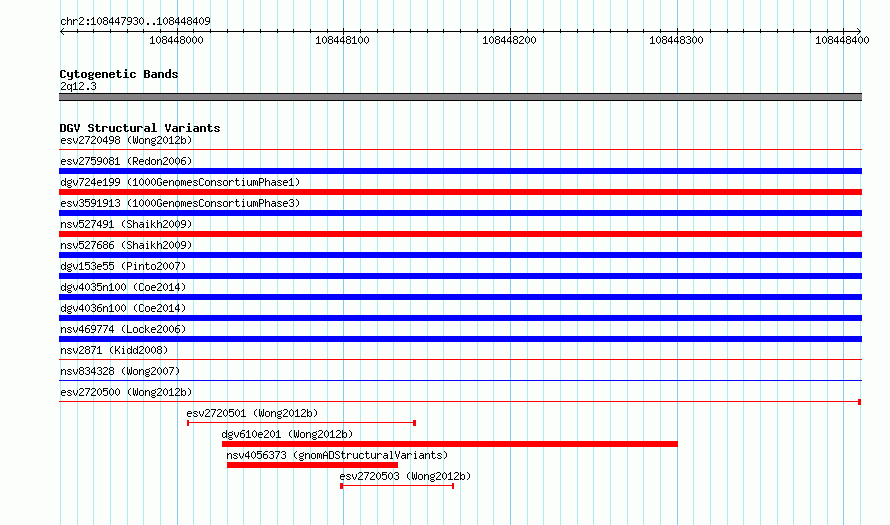This screenshot has width=890, height=525.
Task: Click the blue bar of nsv527686
Action: point(460,255)
